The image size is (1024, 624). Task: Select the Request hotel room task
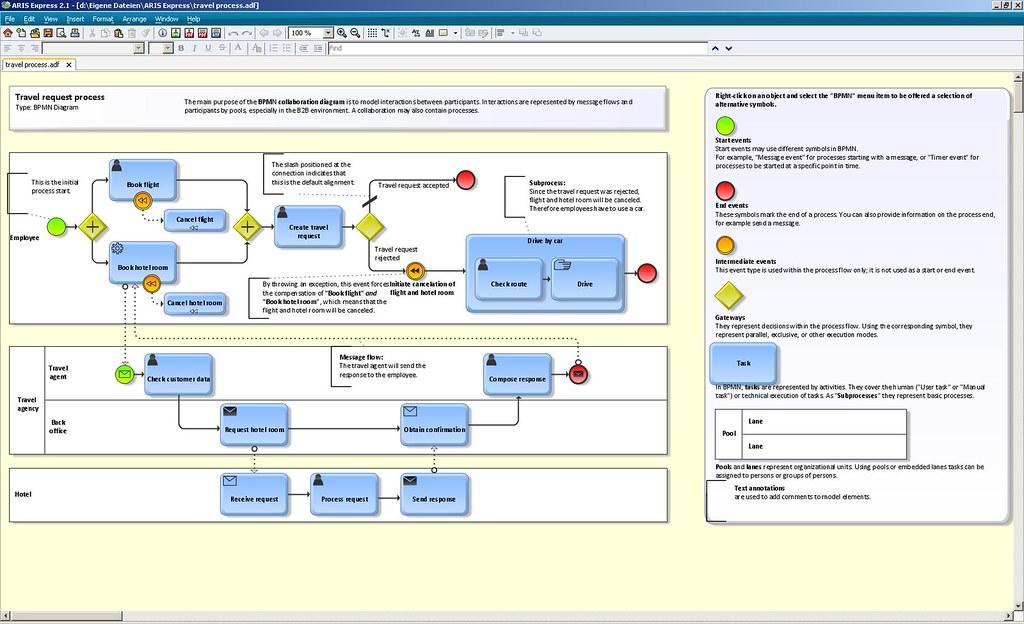(x=254, y=425)
